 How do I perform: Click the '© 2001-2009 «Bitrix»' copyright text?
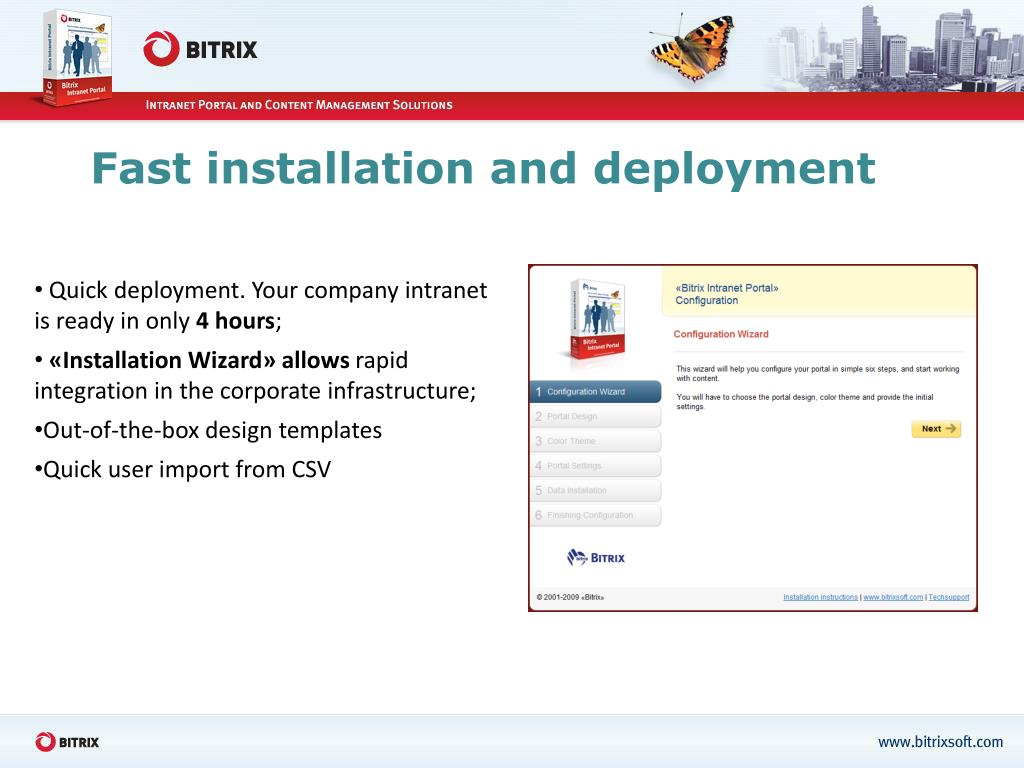[x=570, y=597]
